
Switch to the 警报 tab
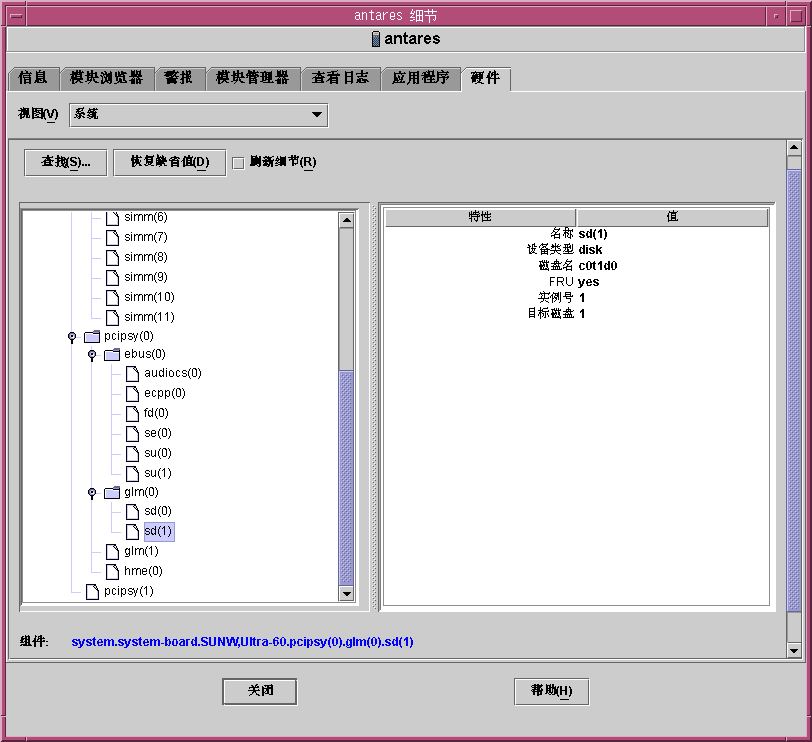coord(179,78)
